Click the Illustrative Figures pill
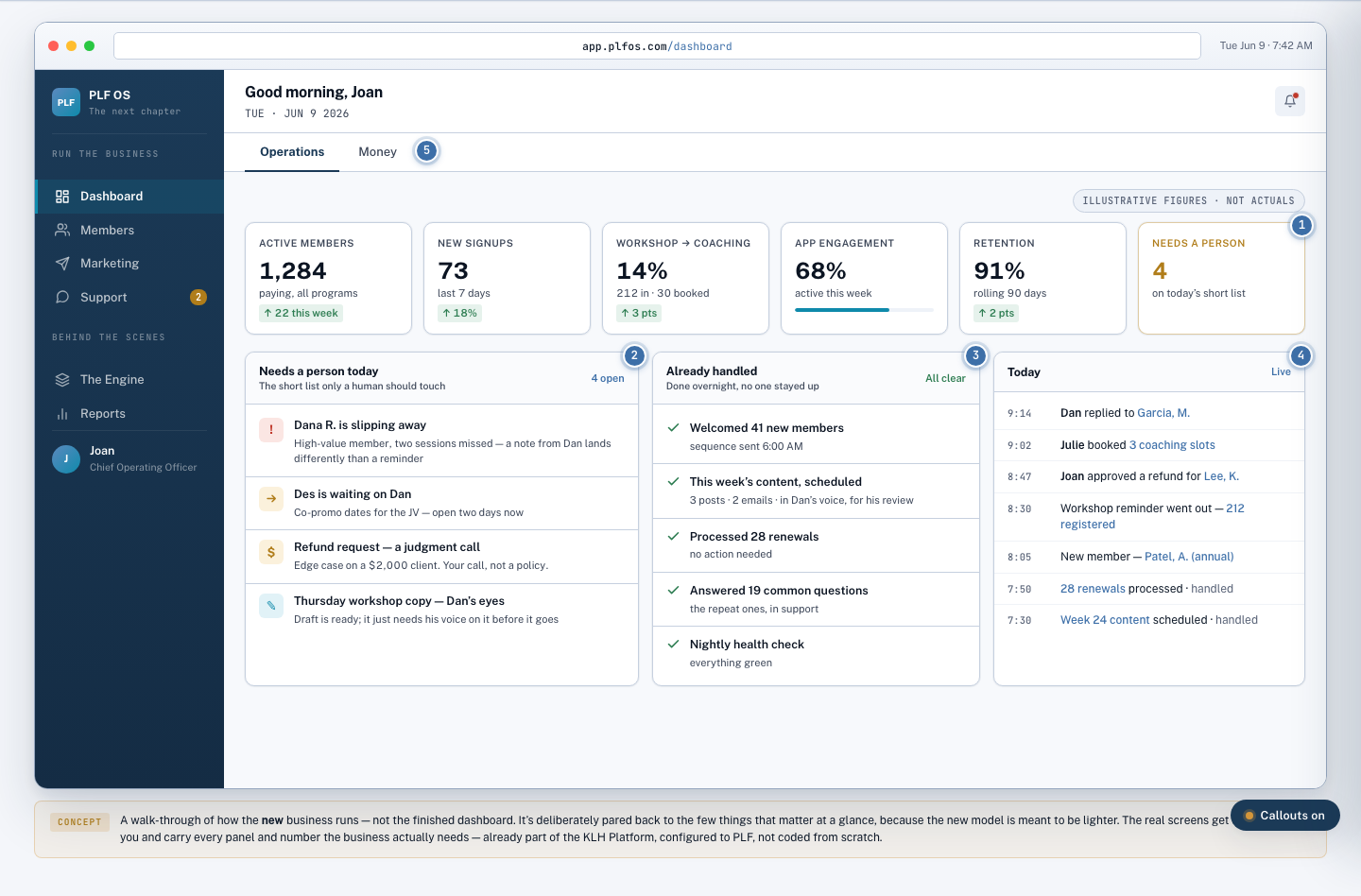This screenshot has height=896, width=1361. pos(1189,200)
